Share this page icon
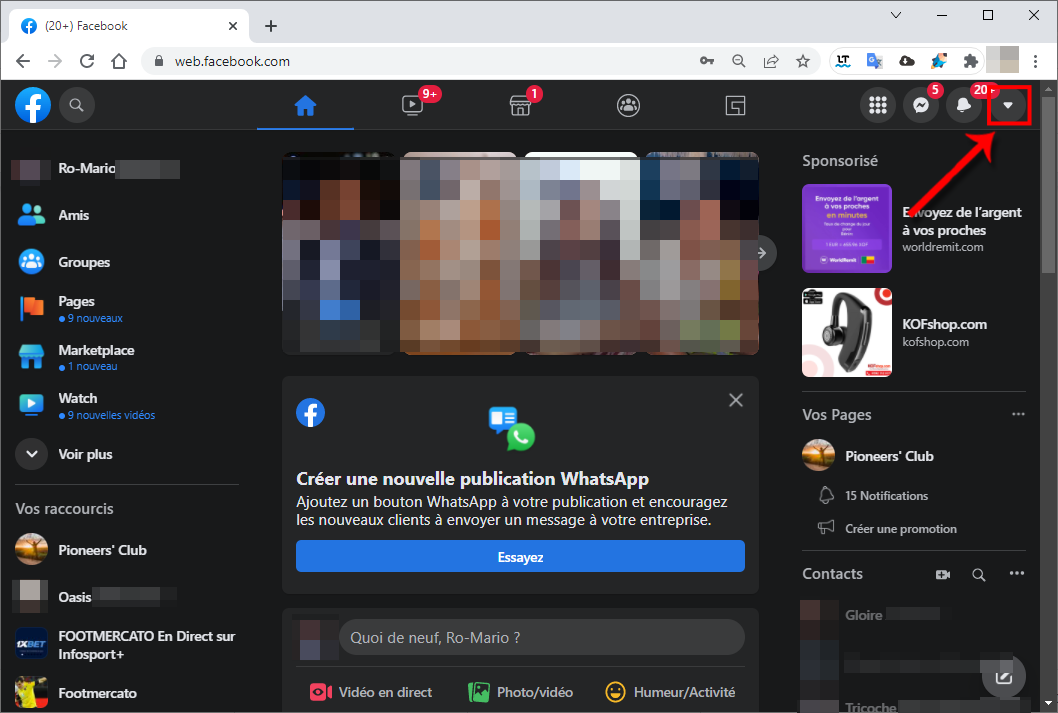 click(771, 61)
